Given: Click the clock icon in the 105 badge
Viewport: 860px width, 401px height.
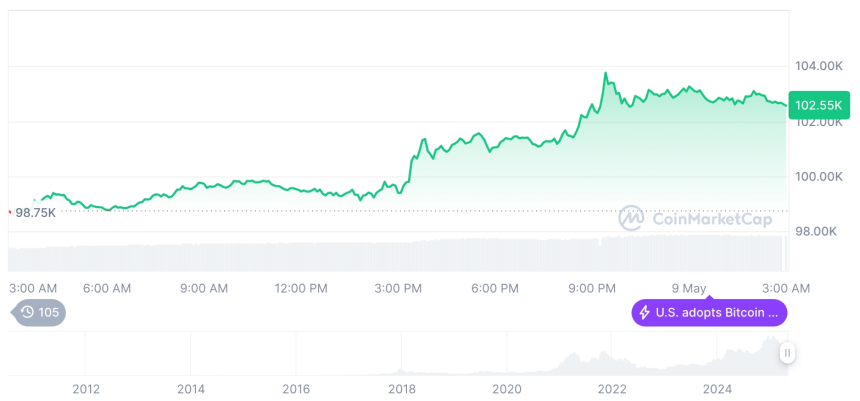Looking at the screenshot, I should [27, 312].
